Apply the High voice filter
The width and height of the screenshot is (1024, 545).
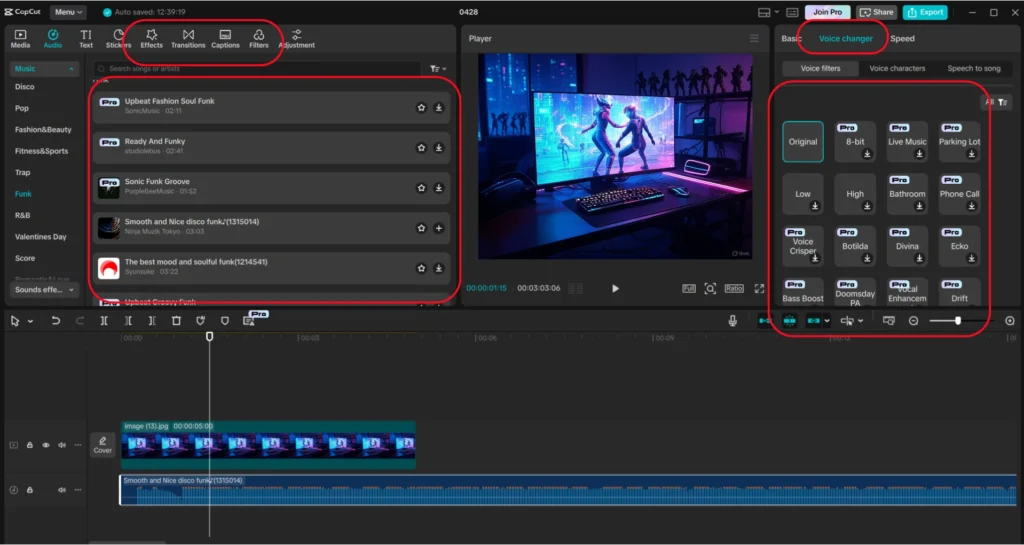pyautogui.click(x=855, y=194)
